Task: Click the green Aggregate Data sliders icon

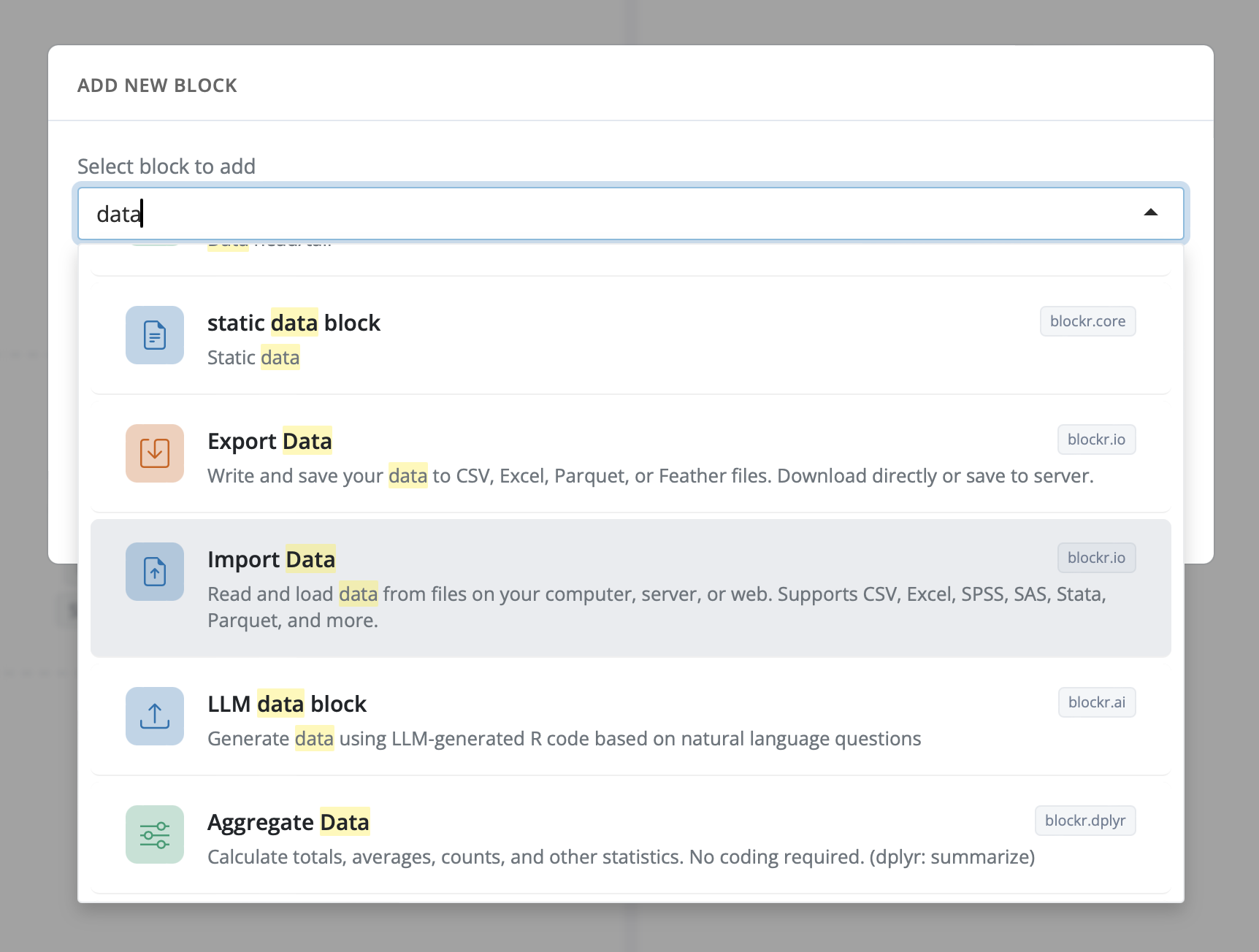Action: click(x=155, y=834)
